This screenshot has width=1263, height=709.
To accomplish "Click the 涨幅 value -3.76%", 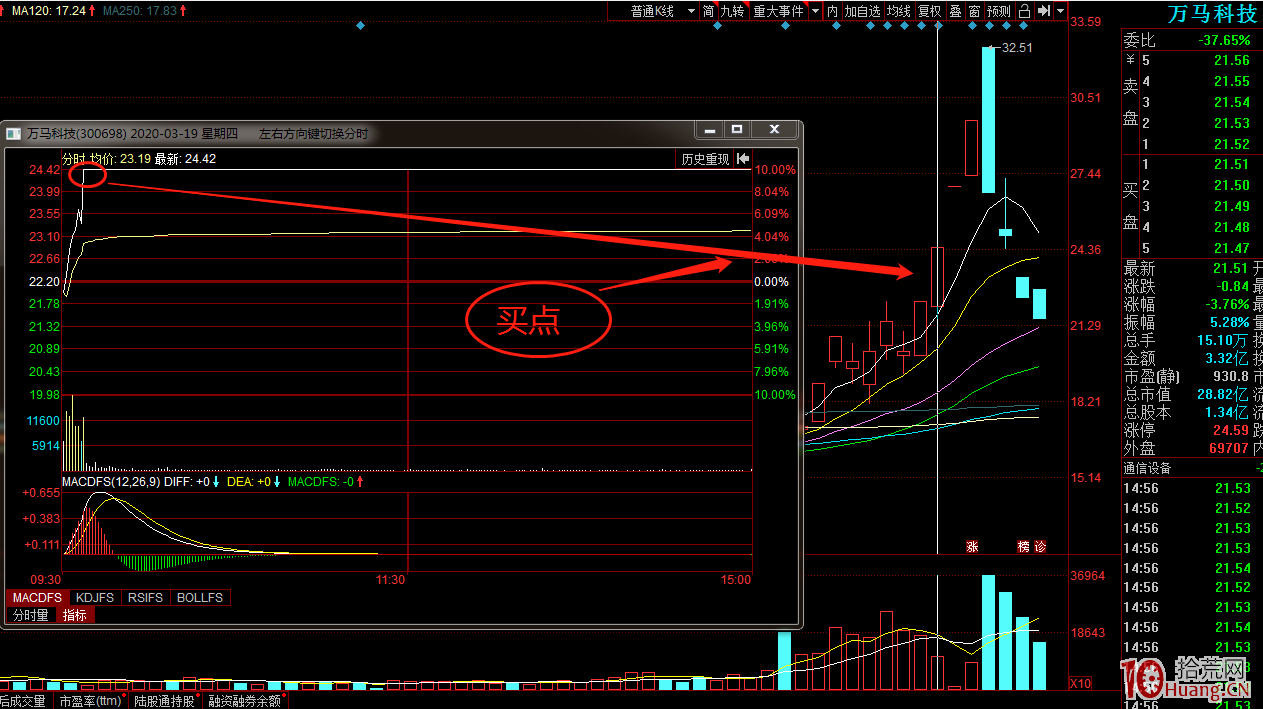I will pos(1226,304).
